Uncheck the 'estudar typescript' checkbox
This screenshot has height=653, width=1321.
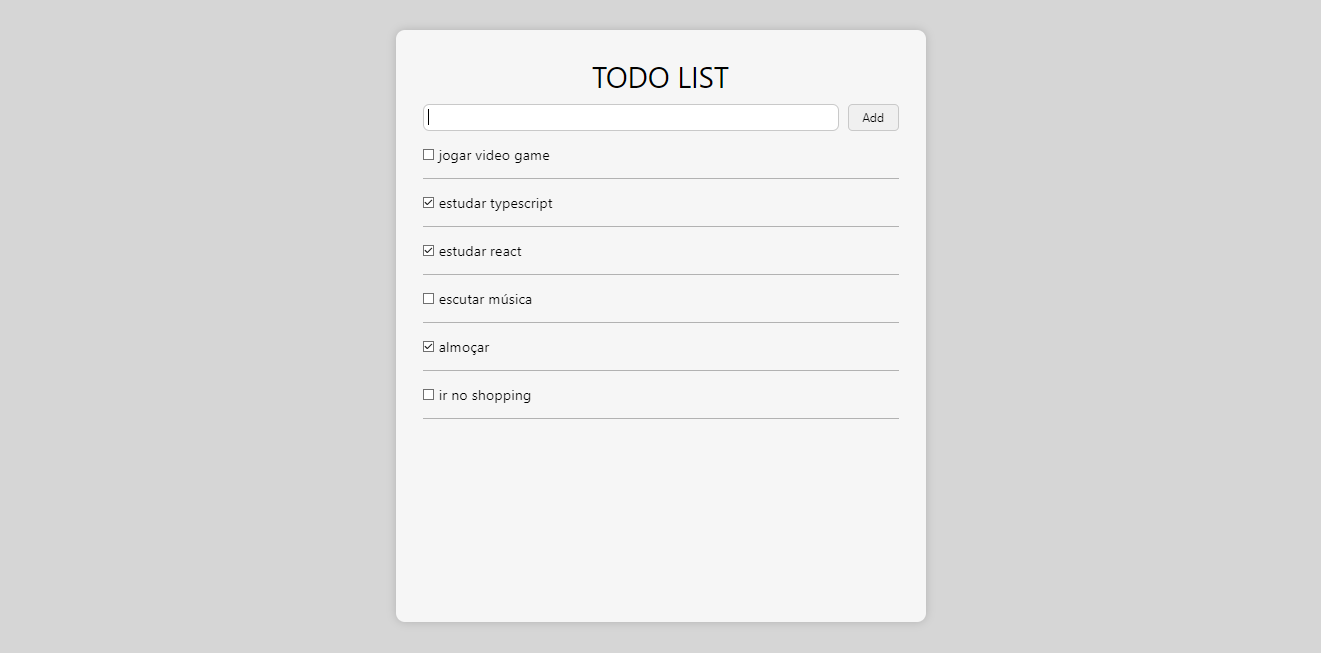coord(428,201)
